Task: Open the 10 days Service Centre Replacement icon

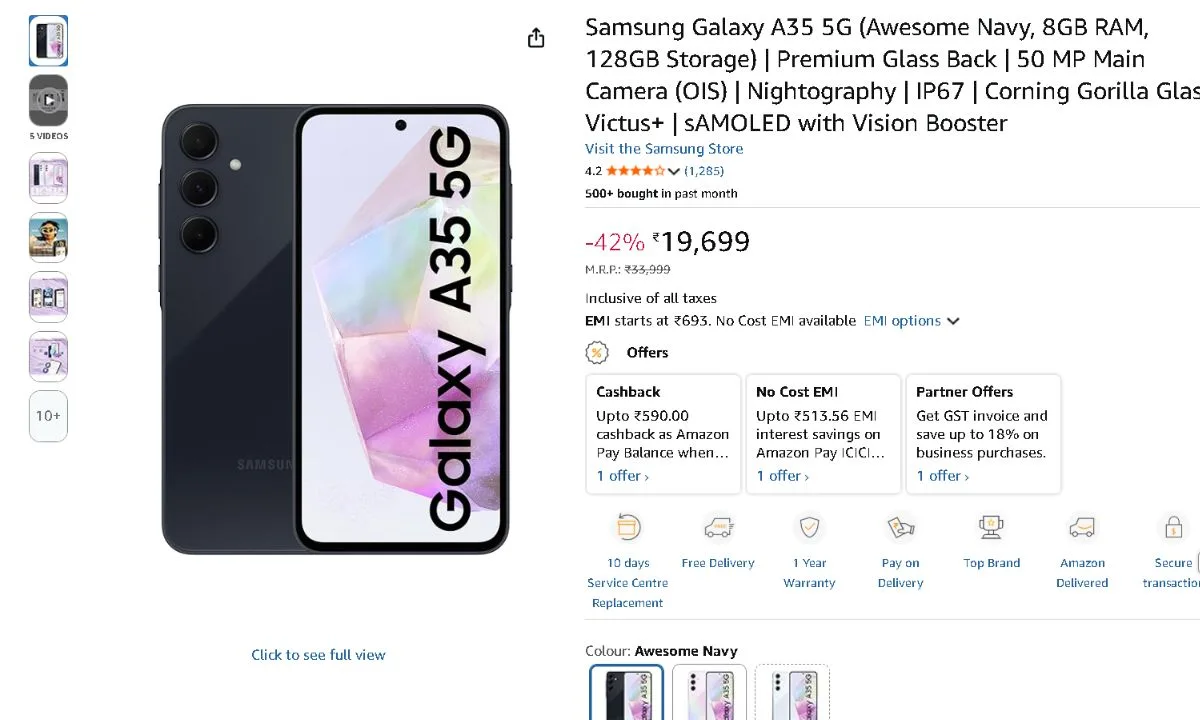Action: point(628,527)
